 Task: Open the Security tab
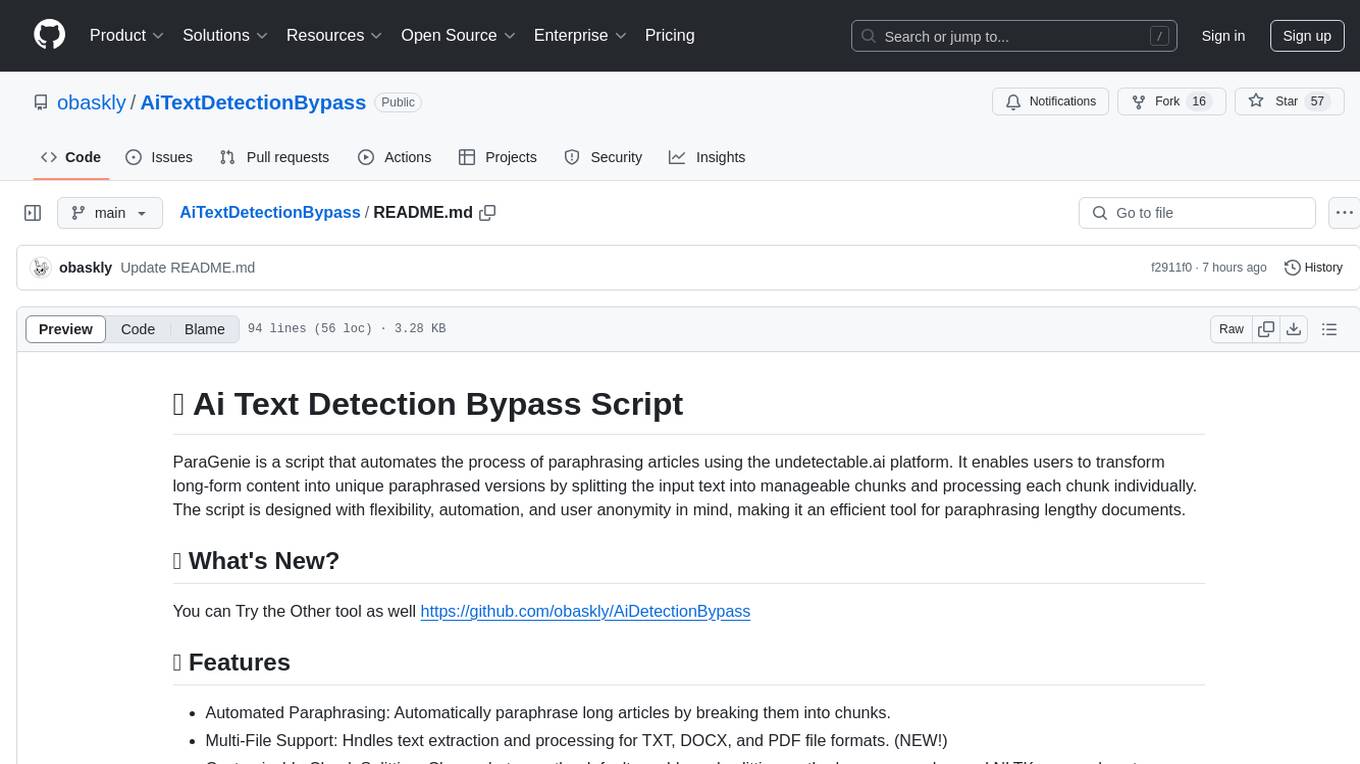point(604,157)
